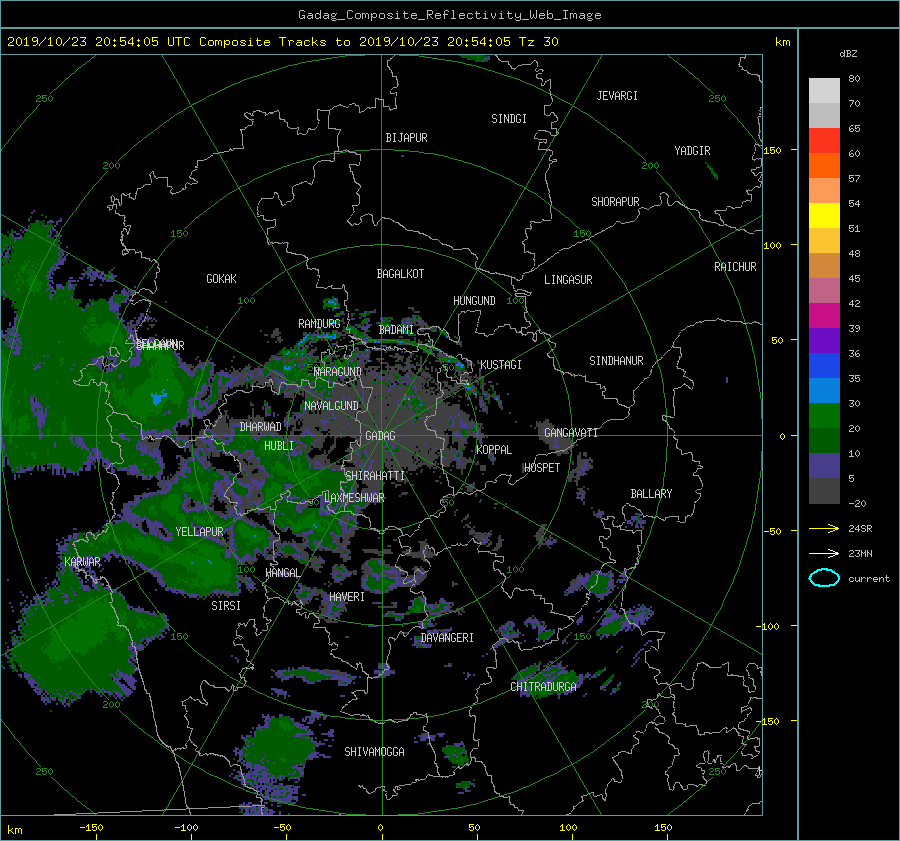
Task: Click the BIJAPUR city label
Action: pos(406,138)
